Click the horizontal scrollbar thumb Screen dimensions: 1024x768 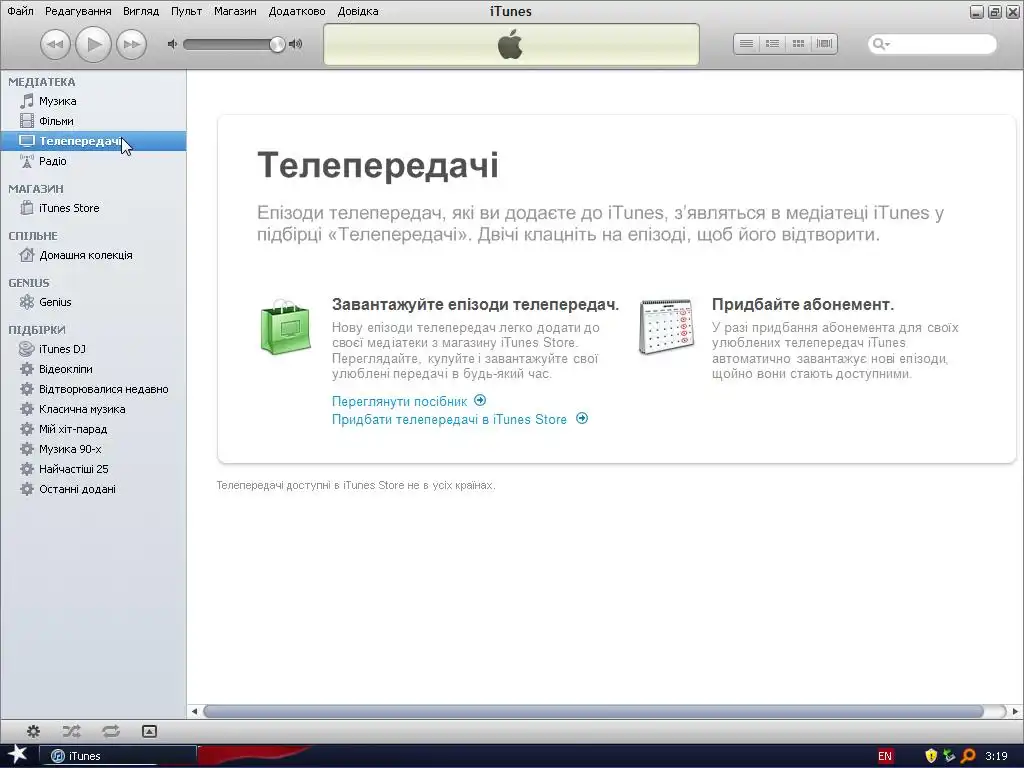click(x=593, y=711)
